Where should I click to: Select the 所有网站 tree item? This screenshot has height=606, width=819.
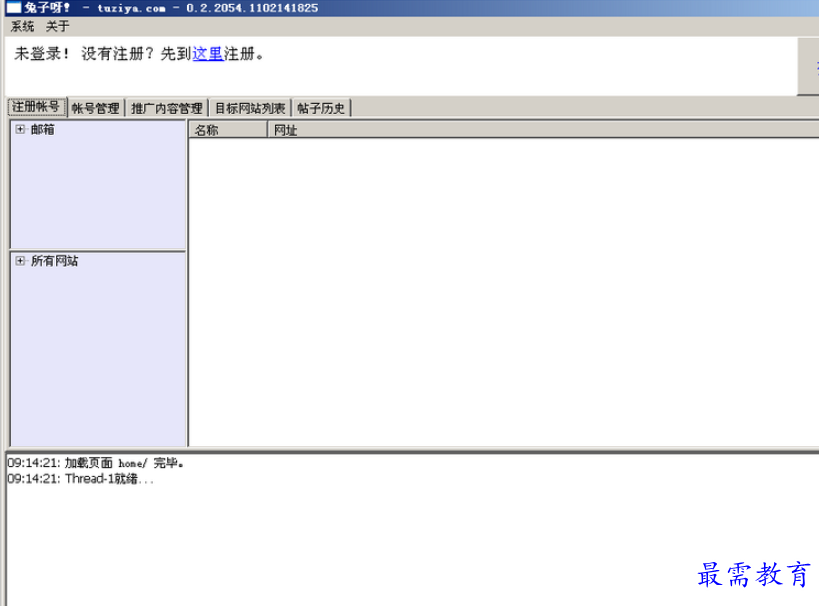[x=54, y=261]
